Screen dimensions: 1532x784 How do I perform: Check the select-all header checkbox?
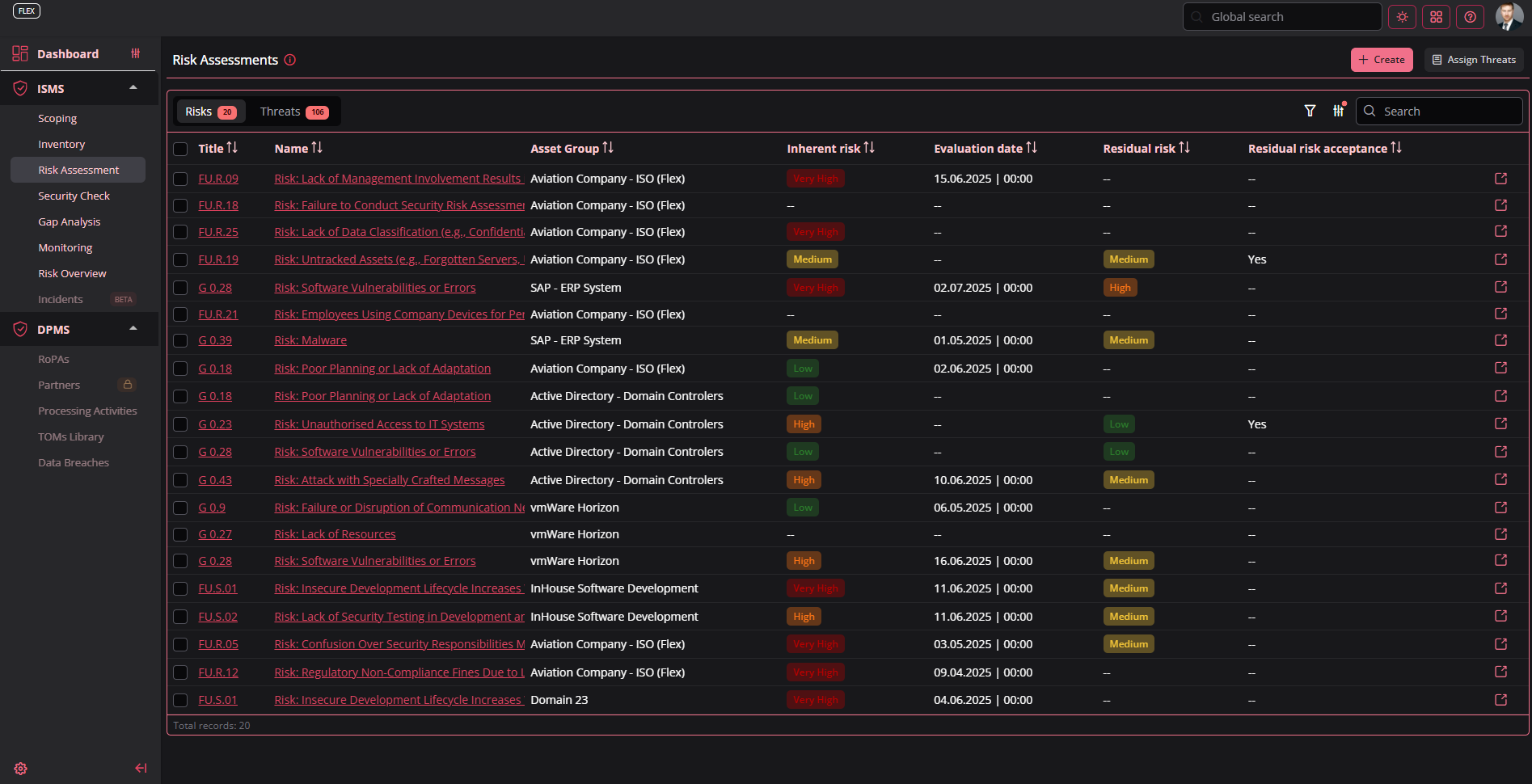[x=180, y=149]
